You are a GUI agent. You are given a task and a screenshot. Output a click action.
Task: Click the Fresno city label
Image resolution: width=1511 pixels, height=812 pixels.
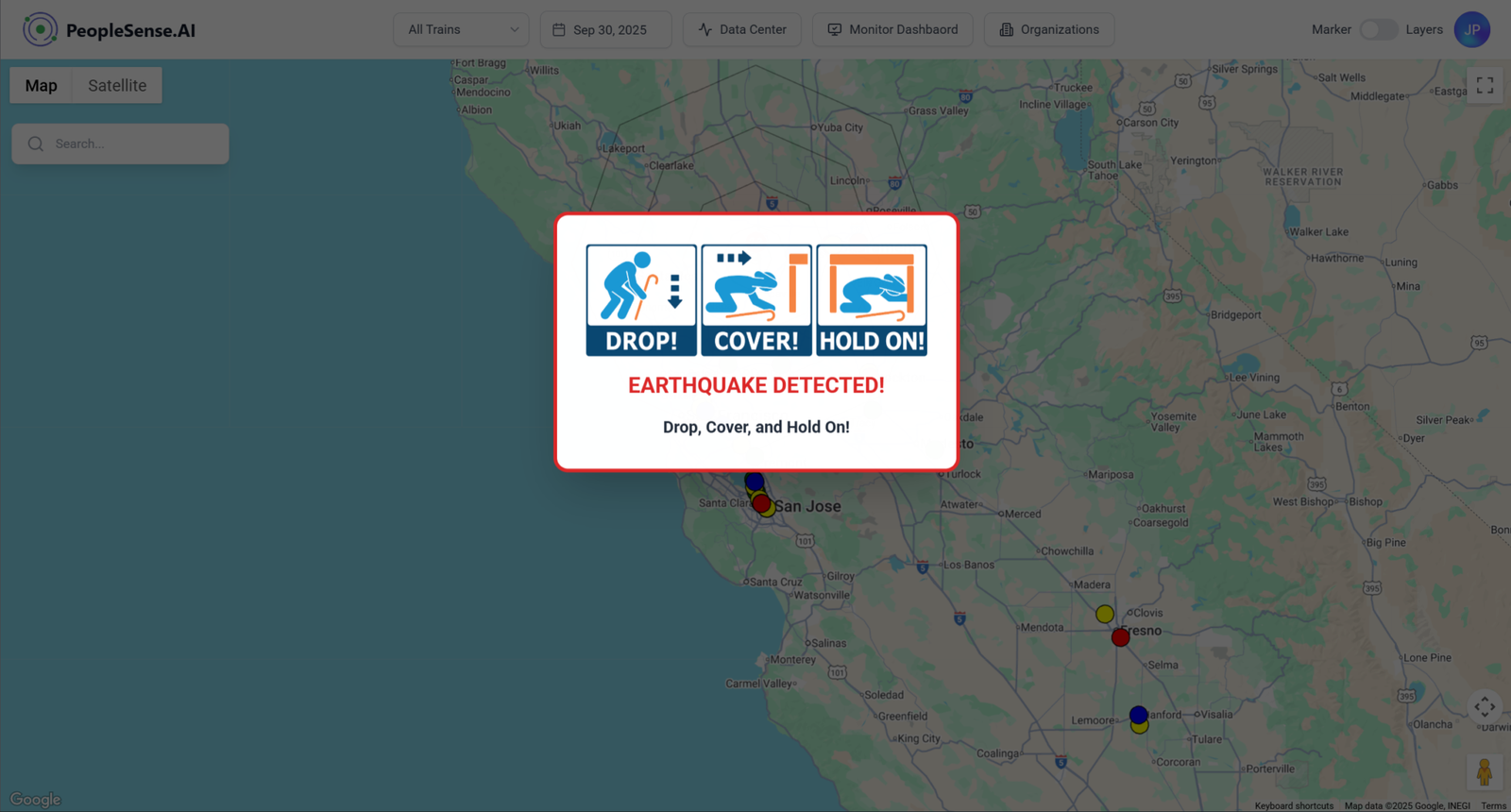click(1142, 631)
